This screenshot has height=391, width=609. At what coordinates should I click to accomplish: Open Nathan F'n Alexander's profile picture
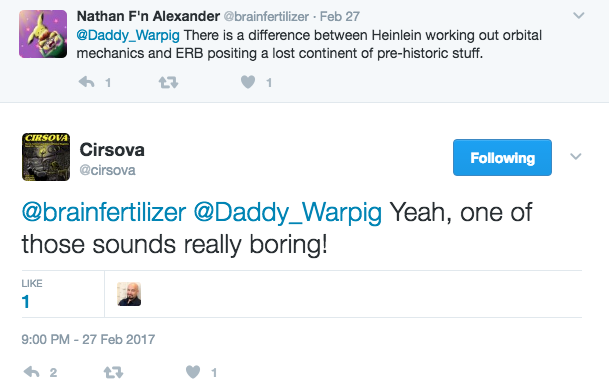point(43,34)
